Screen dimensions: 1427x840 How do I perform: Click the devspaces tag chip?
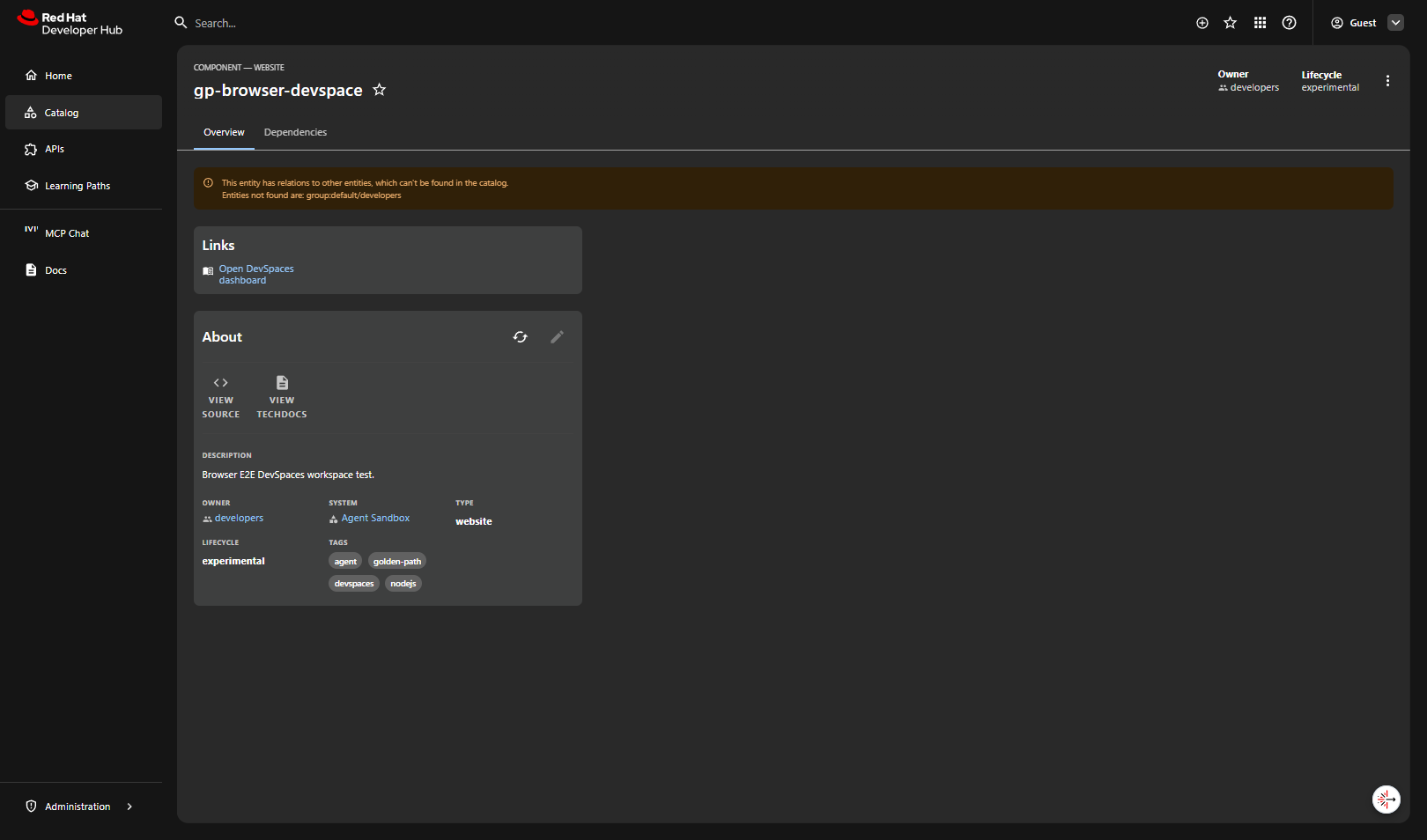354,584
